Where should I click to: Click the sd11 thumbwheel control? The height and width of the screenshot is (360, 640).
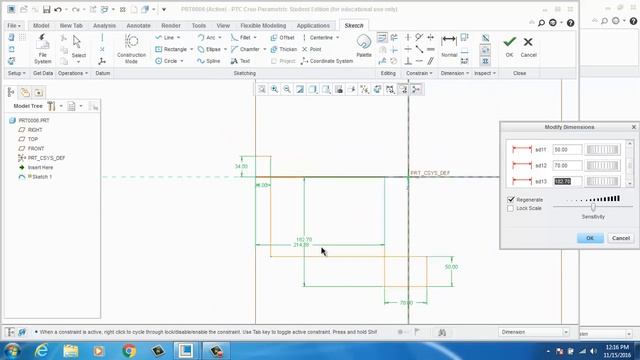(x=602, y=149)
